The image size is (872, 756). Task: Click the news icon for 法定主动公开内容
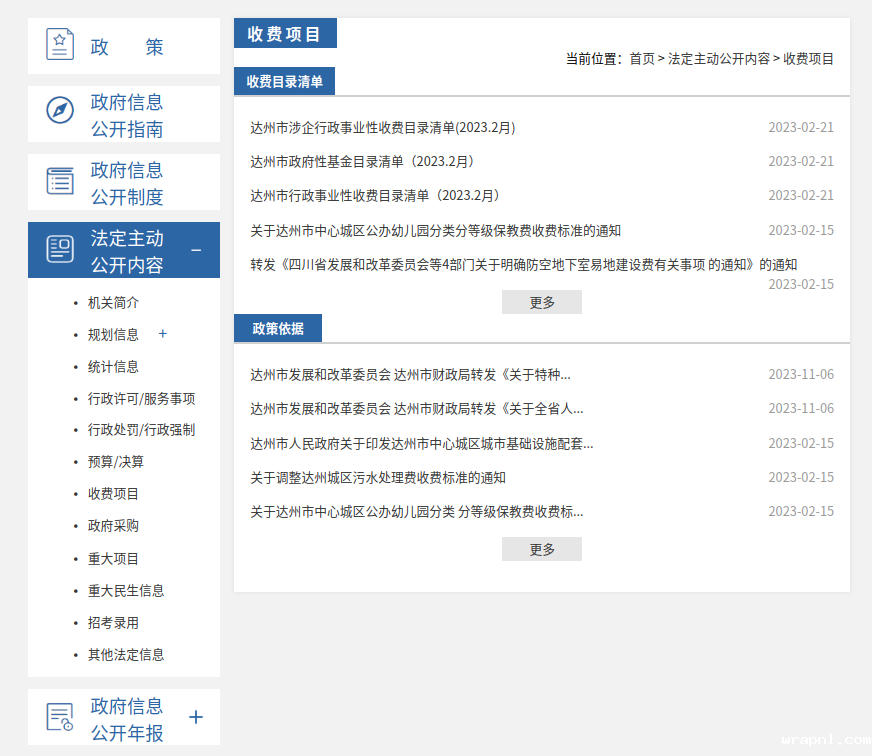pyautogui.click(x=60, y=249)
